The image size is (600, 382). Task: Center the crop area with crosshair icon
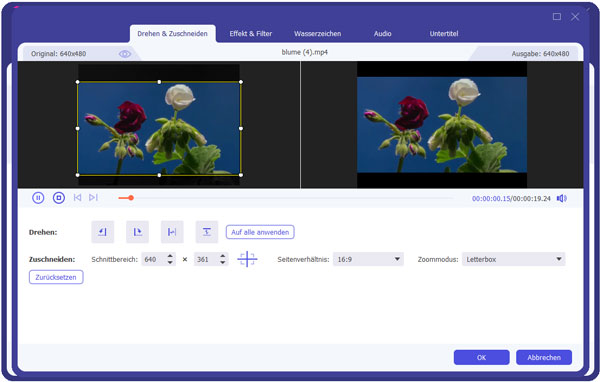[x=247, y=259]
